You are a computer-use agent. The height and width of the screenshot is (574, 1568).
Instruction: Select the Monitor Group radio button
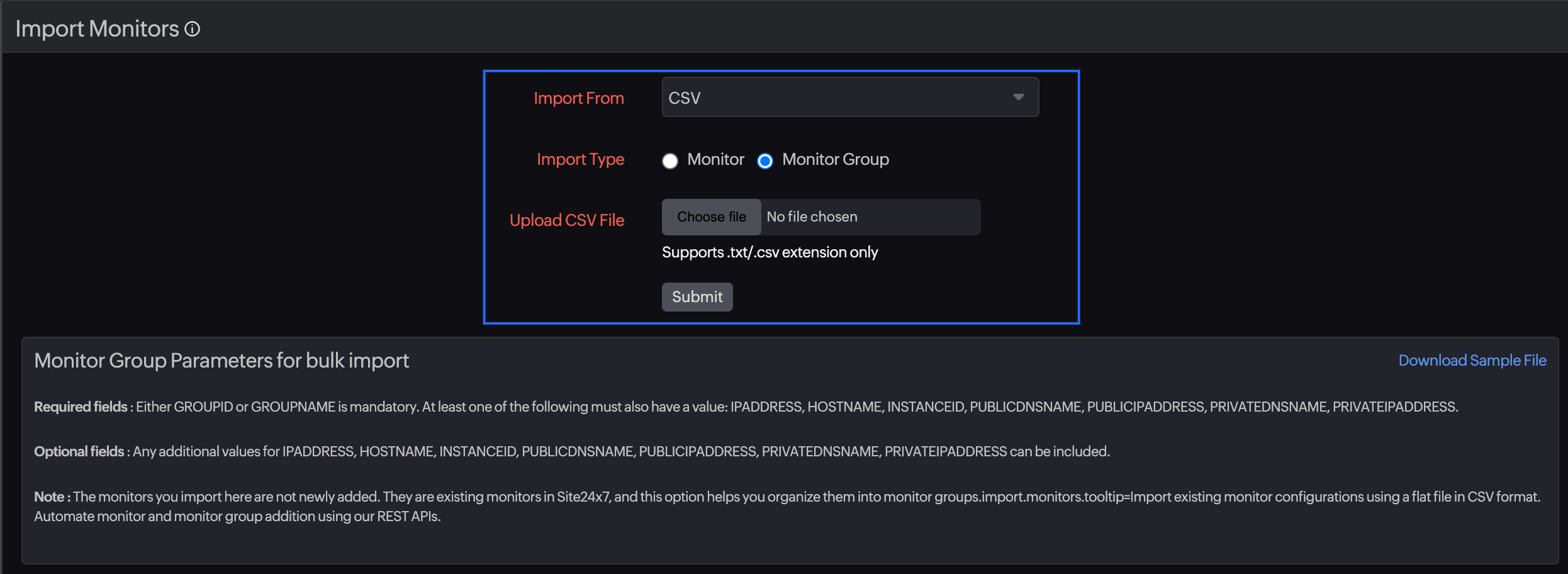764,161
